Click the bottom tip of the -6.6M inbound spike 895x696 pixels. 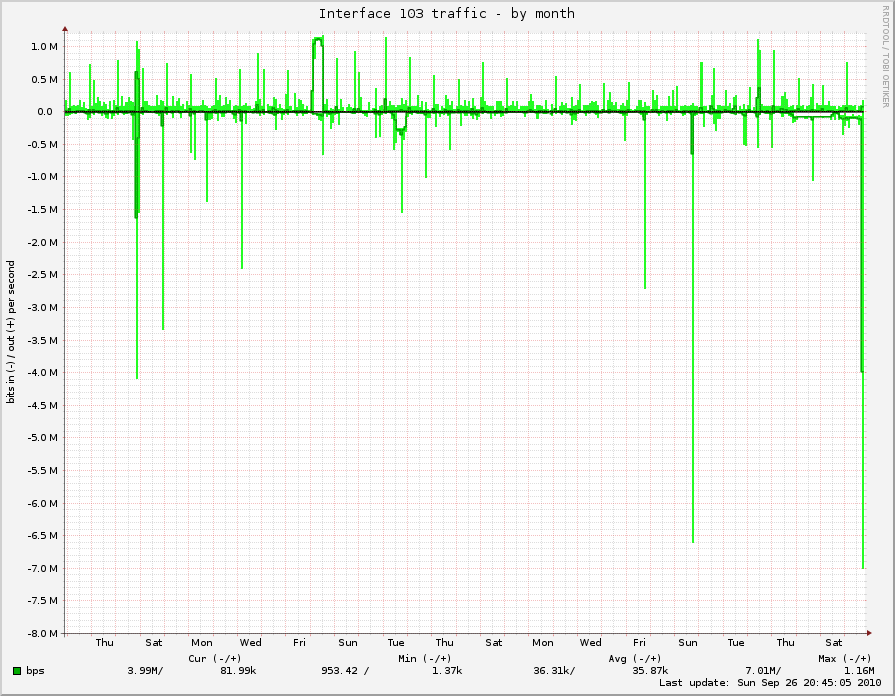click(692, 541)
